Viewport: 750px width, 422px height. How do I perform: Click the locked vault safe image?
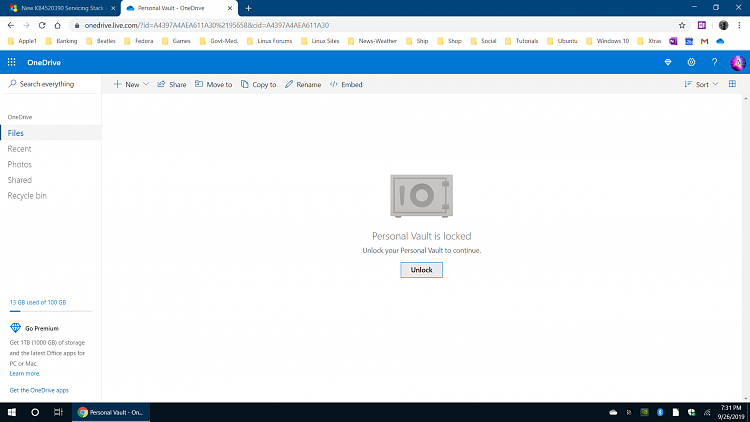coord(421,196)
